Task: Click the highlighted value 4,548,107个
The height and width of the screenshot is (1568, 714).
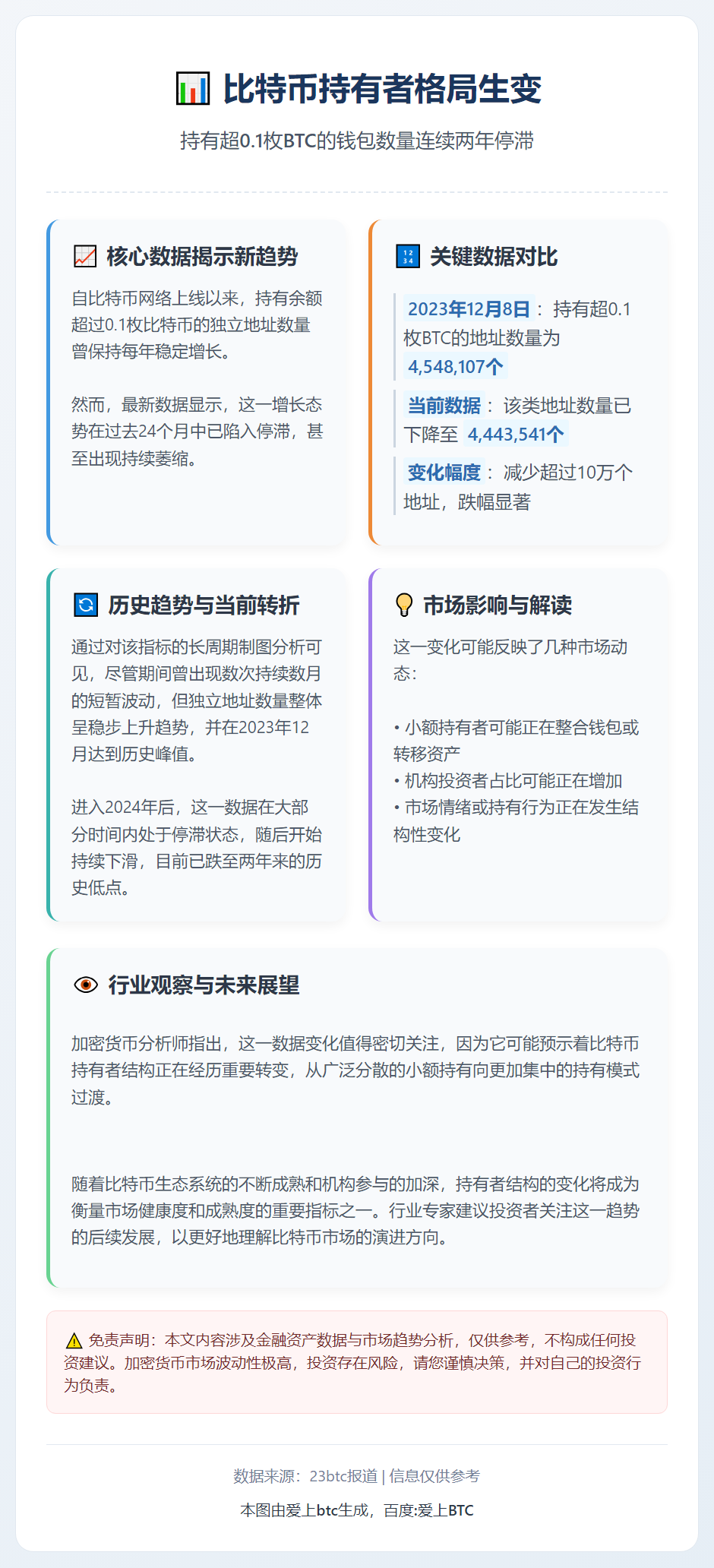Action: click(456, 367)
